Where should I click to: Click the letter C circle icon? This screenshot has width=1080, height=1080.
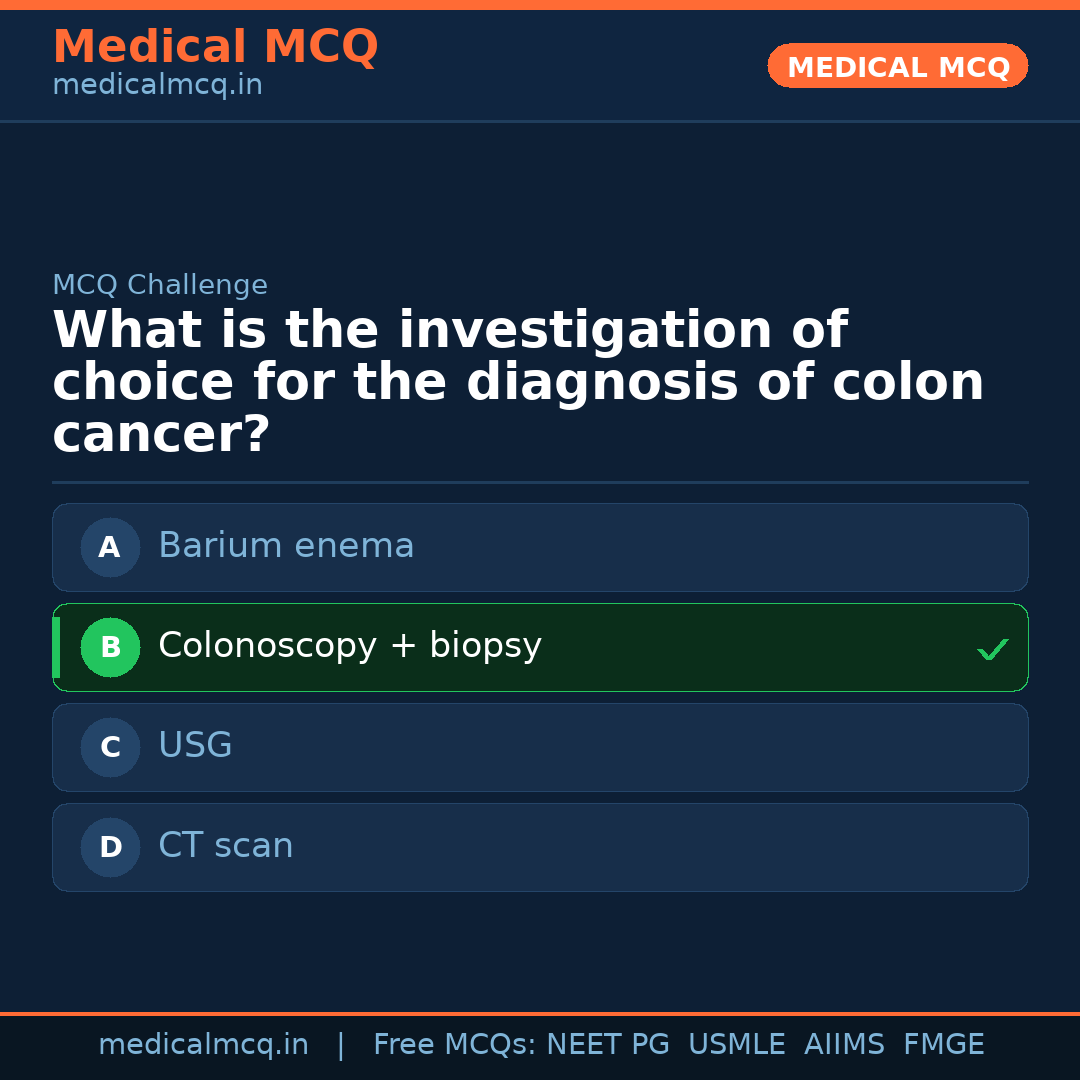110,747
